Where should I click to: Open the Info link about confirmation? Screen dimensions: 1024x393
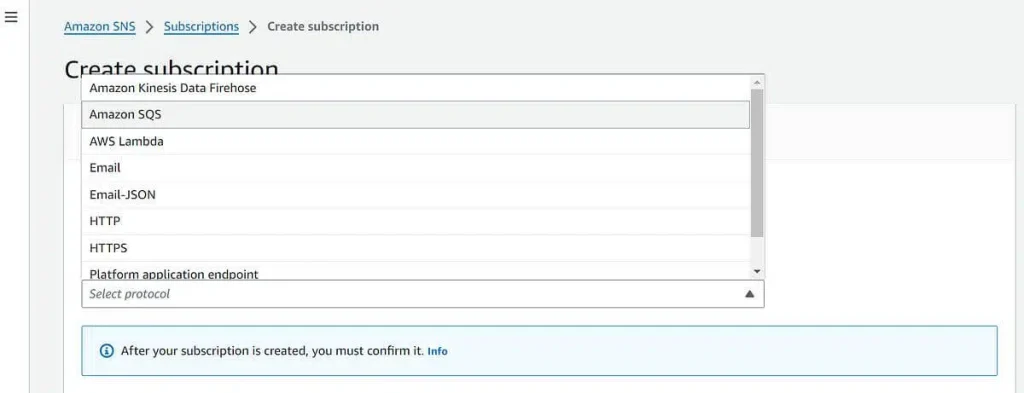click(438, 351)
